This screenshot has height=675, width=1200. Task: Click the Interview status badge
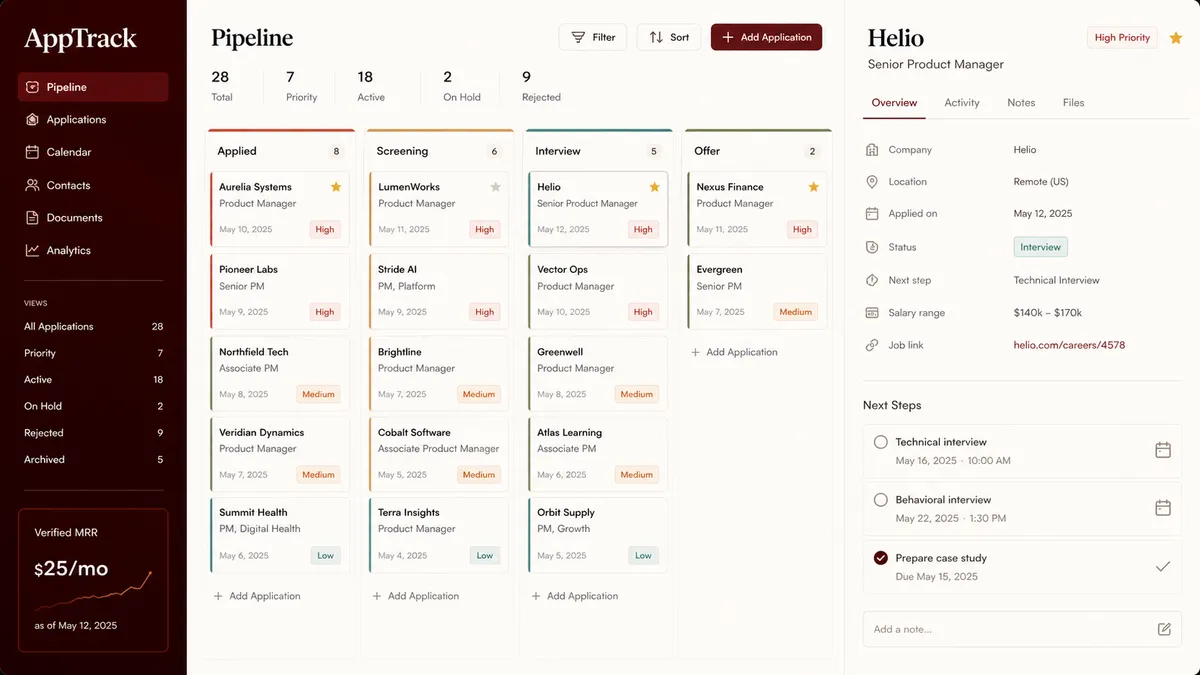[1040, 247]
